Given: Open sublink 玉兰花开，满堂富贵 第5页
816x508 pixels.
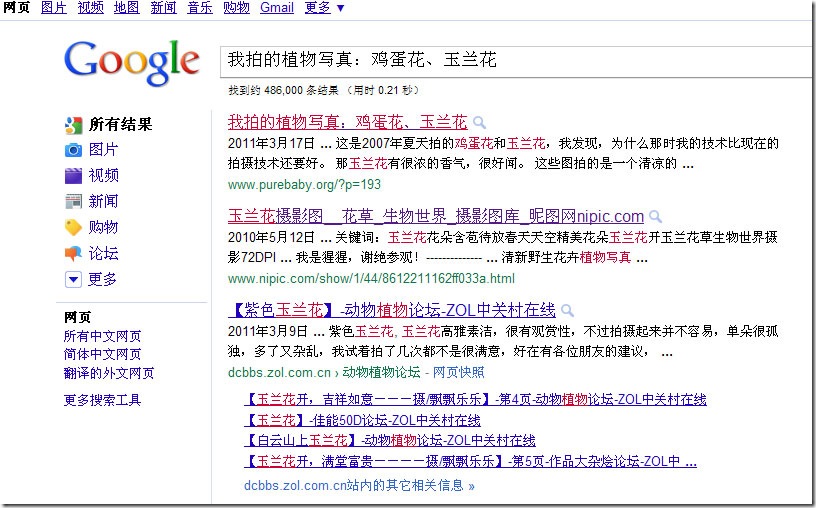Looking at the screenshot, I should click(470, 462).
